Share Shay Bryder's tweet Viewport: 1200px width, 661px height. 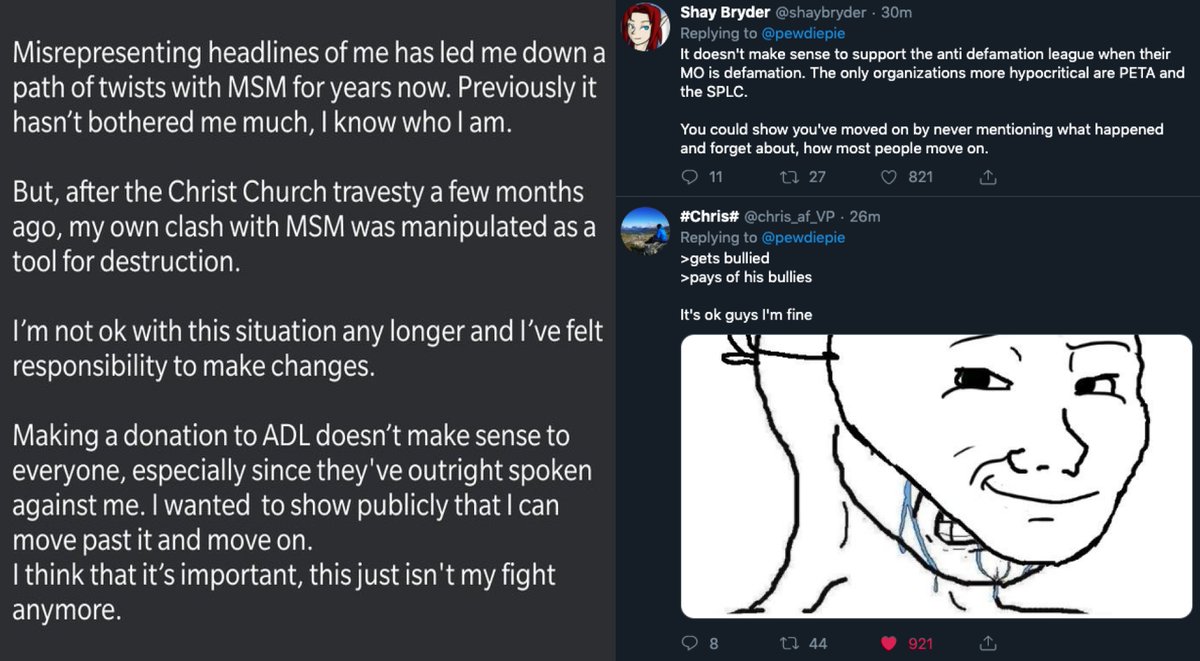[x=987, y=177]
